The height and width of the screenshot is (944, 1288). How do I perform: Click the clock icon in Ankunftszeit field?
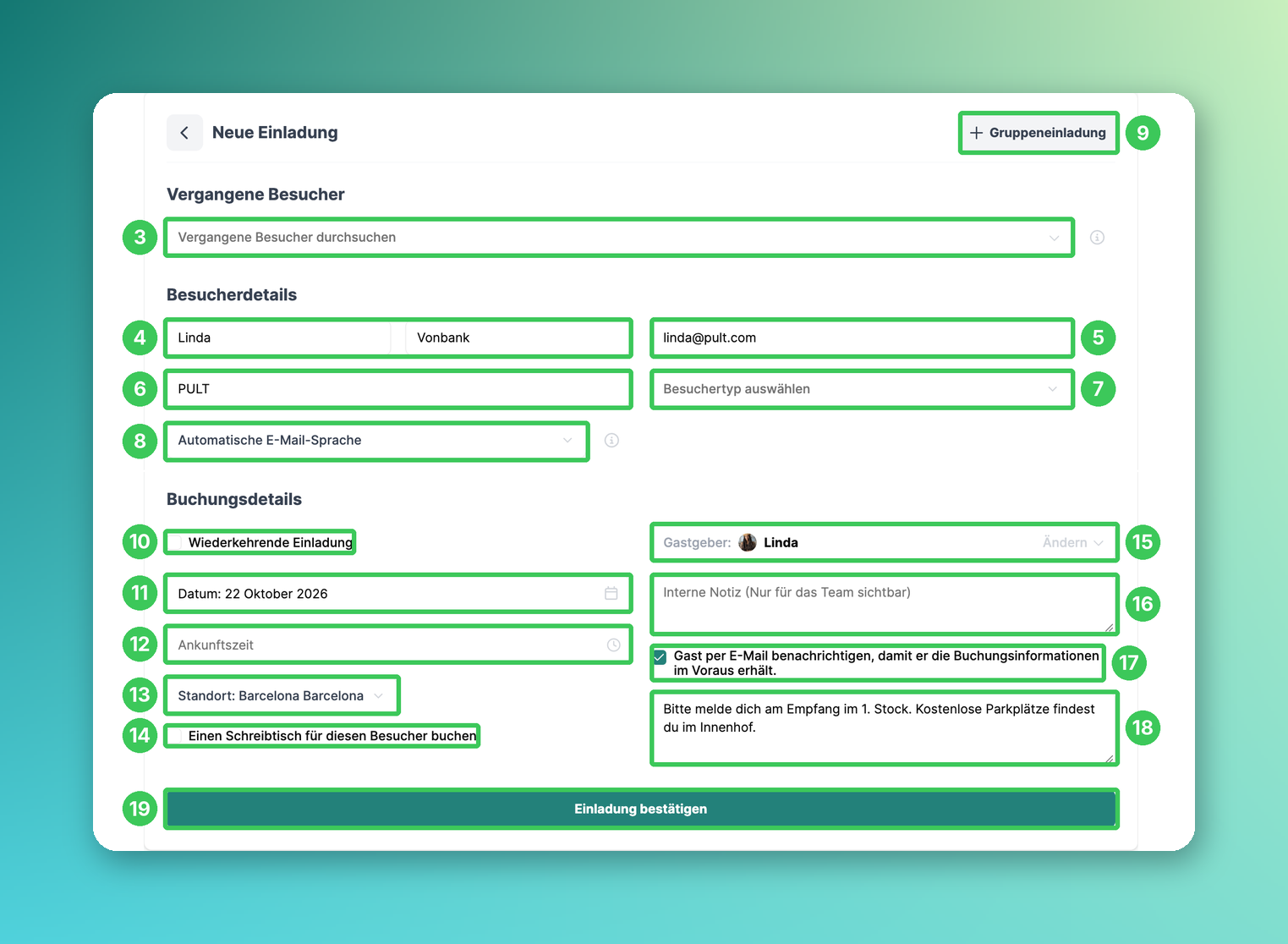[613, 645]
